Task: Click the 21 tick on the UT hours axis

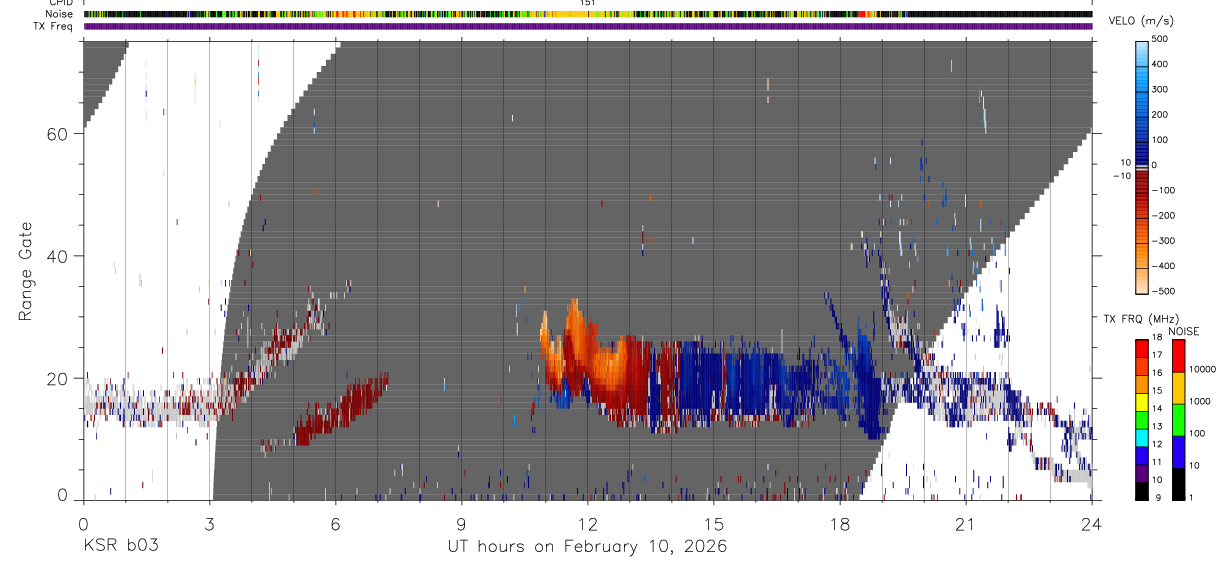Action: coord(965,524)
